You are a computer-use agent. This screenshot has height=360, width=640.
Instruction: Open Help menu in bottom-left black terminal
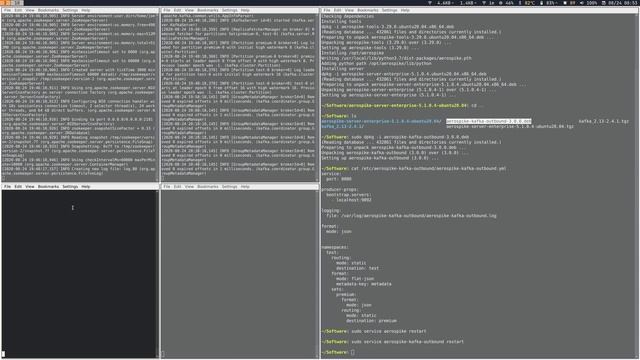(x=85, y=187)
